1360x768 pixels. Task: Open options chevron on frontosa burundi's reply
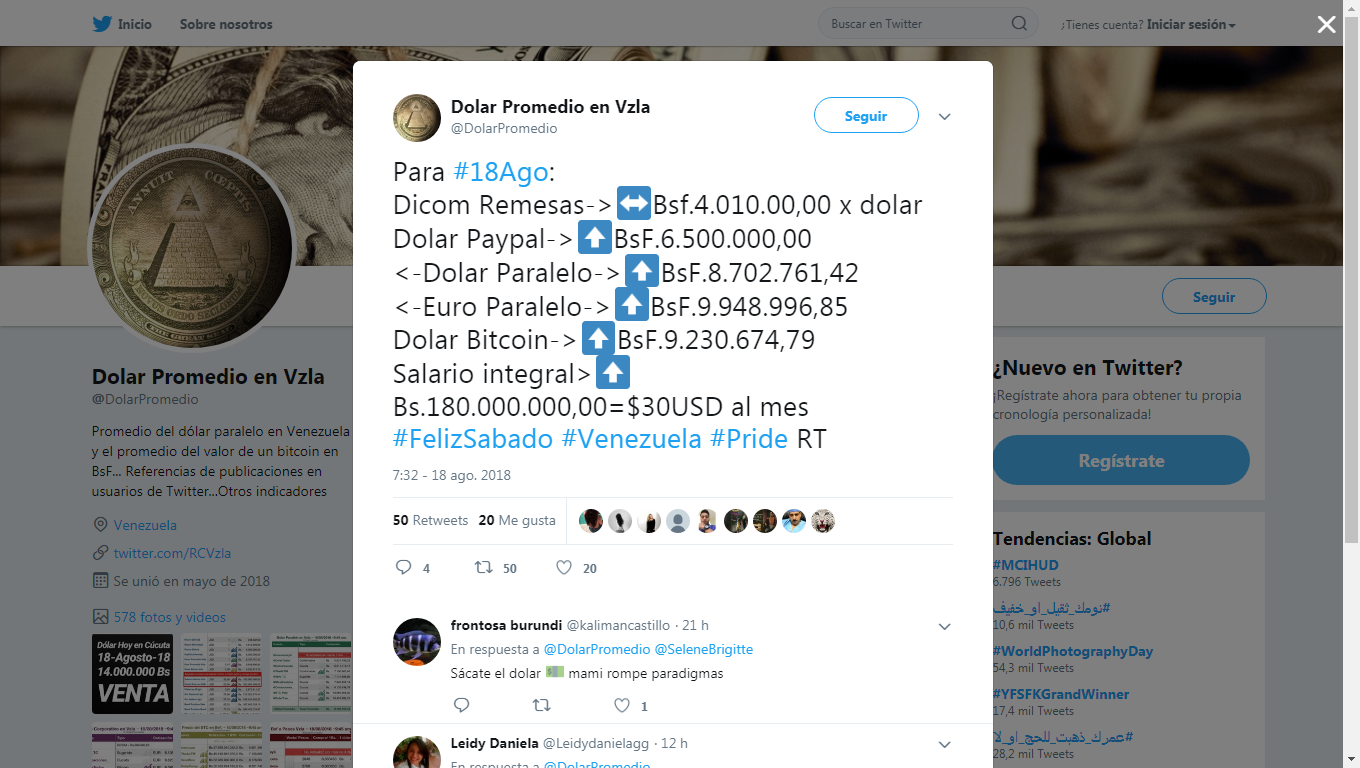(944, 627)
